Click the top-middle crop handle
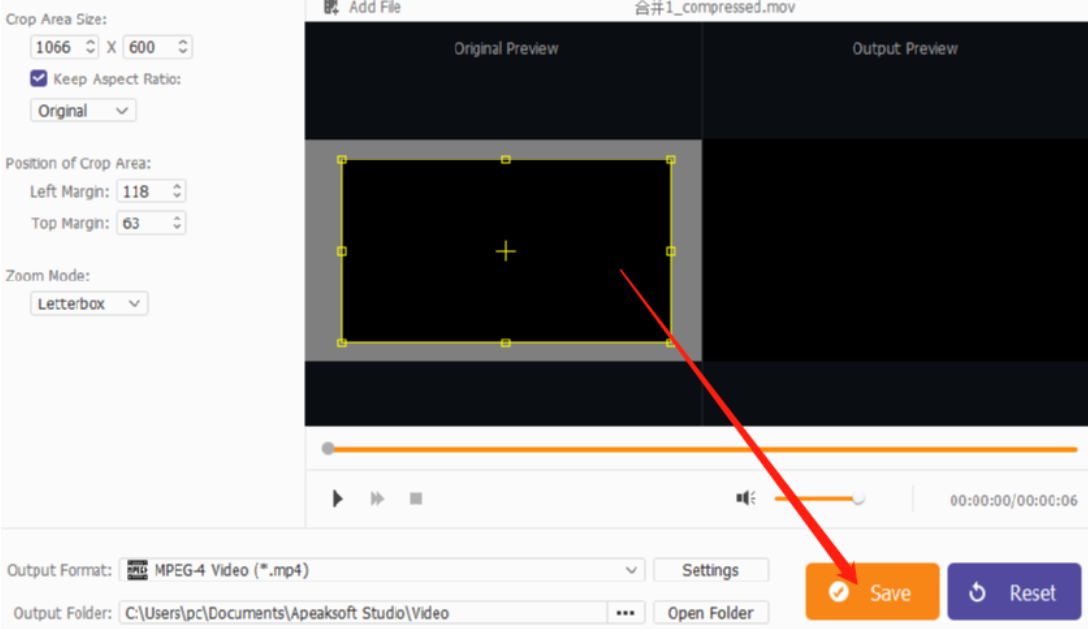 506,160
